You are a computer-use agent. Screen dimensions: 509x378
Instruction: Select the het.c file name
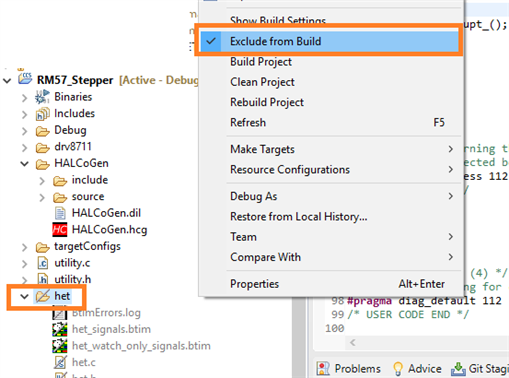[x=84, y=362]
